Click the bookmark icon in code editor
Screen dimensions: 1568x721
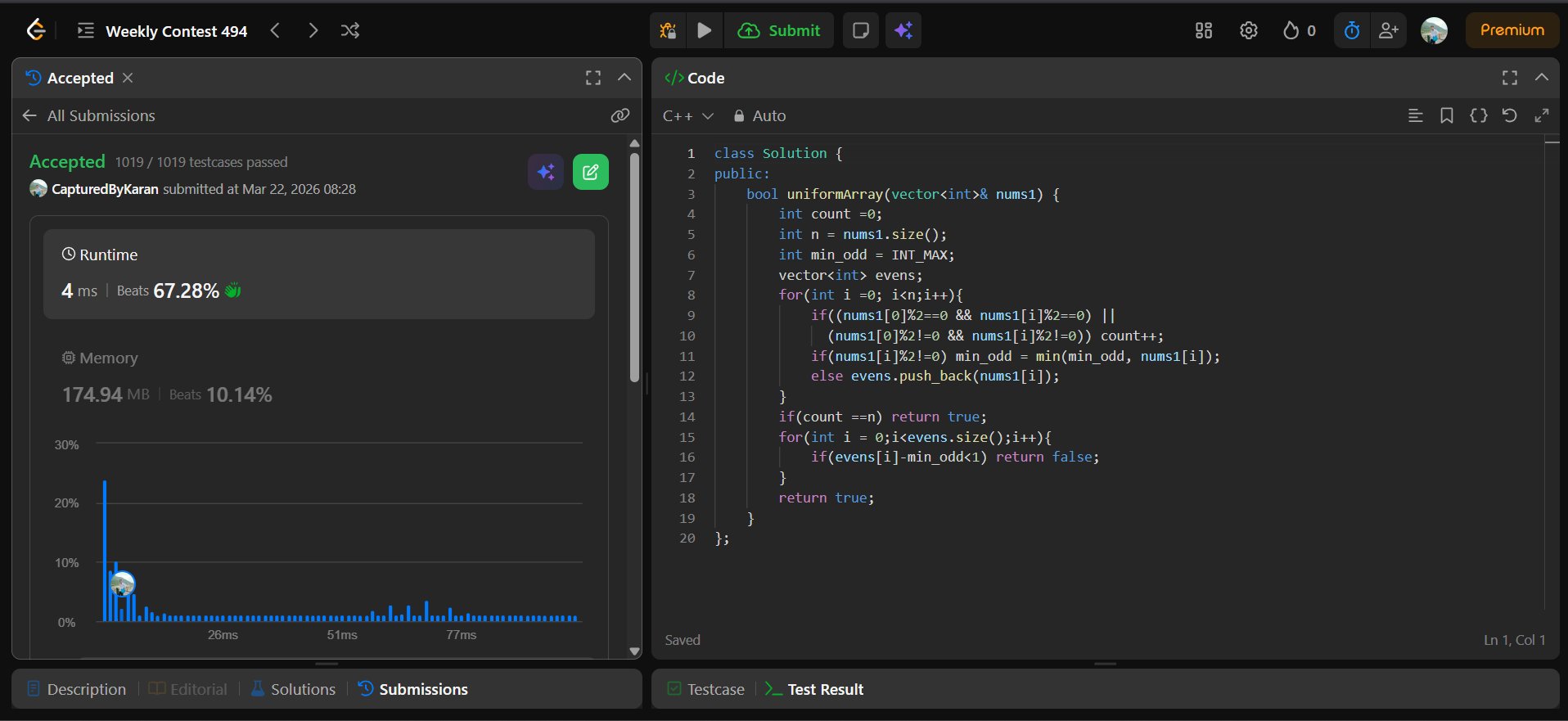pos(1446,115)
